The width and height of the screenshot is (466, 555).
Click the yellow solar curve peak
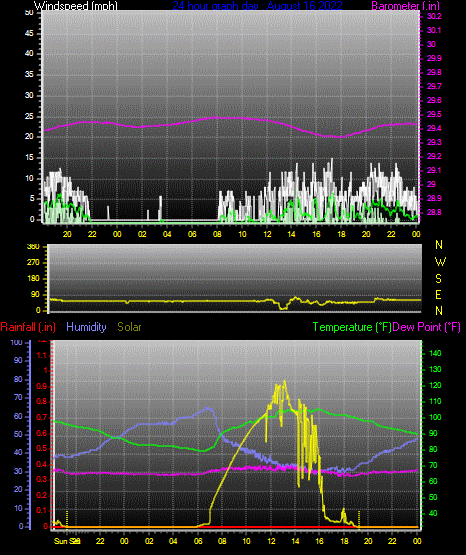tap(284, 381)
